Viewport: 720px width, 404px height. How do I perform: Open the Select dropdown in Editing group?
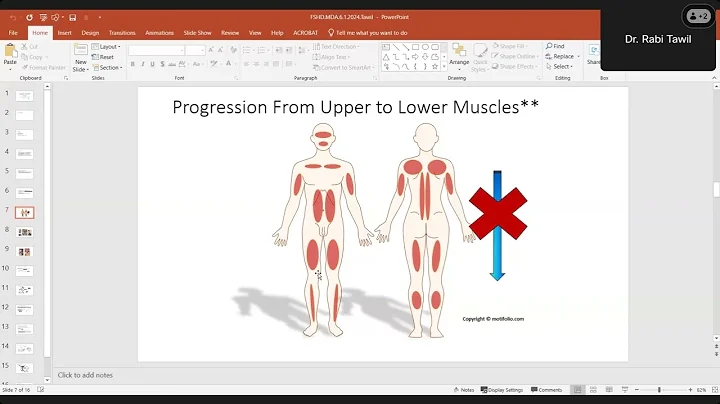[559, 67]
